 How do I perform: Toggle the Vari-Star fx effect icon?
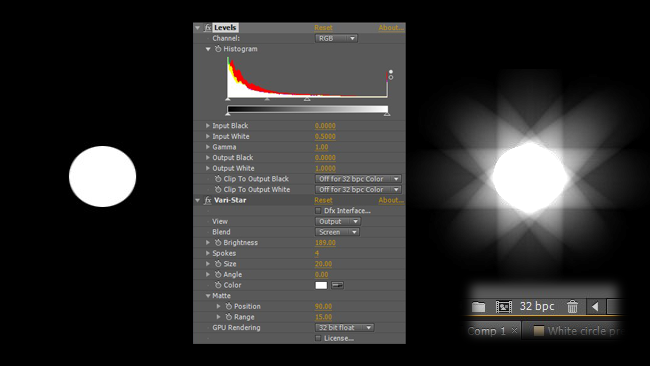coord(208,200)
